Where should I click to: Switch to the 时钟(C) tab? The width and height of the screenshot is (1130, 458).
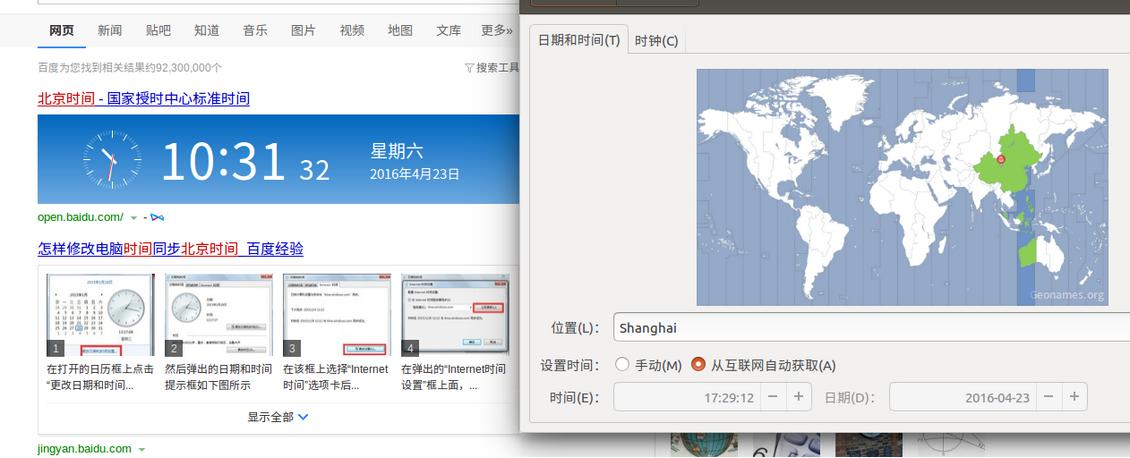point(657,40)
